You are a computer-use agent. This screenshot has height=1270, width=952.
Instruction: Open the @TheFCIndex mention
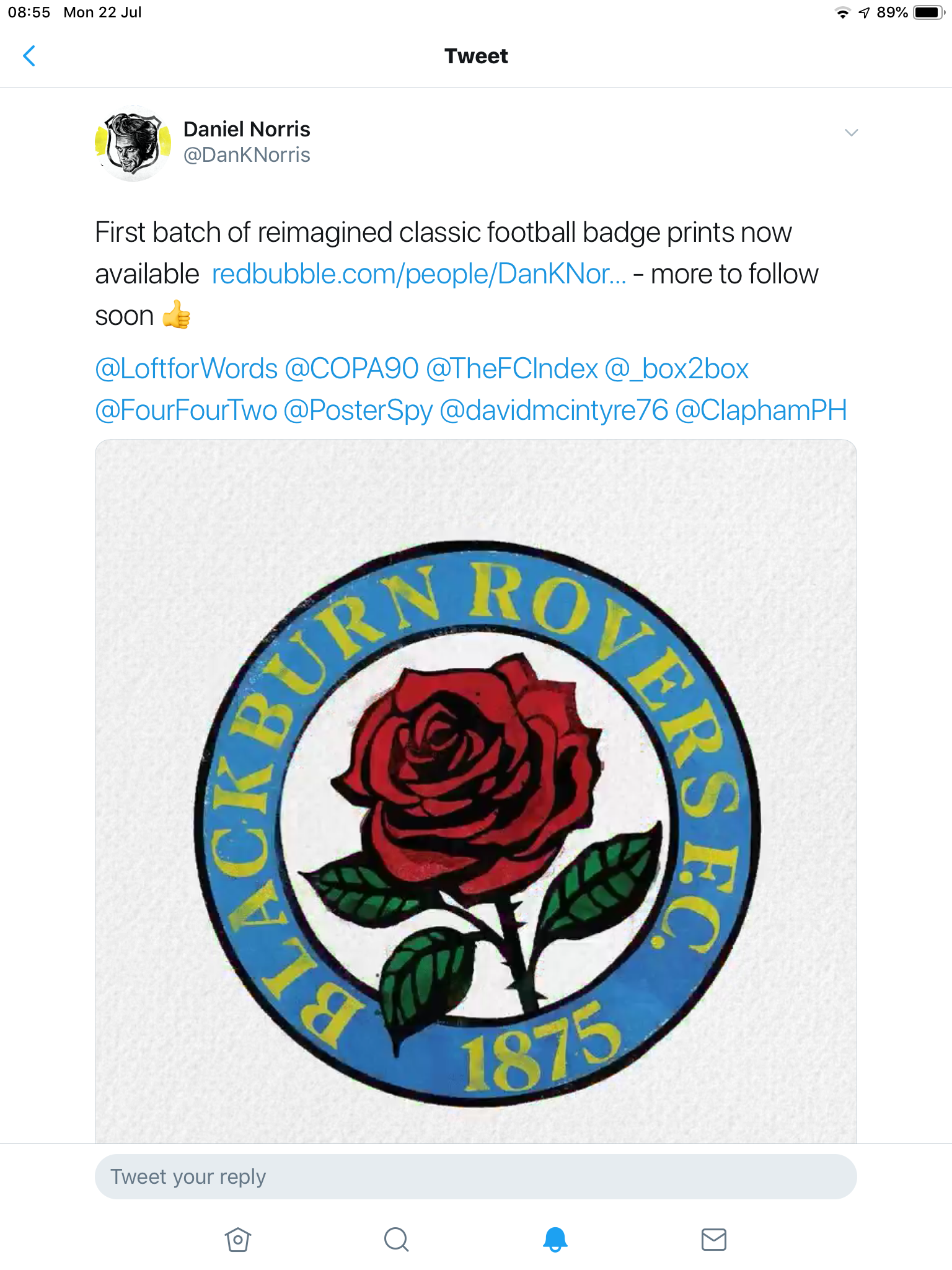pyautogui.click(x=512, y=368)
